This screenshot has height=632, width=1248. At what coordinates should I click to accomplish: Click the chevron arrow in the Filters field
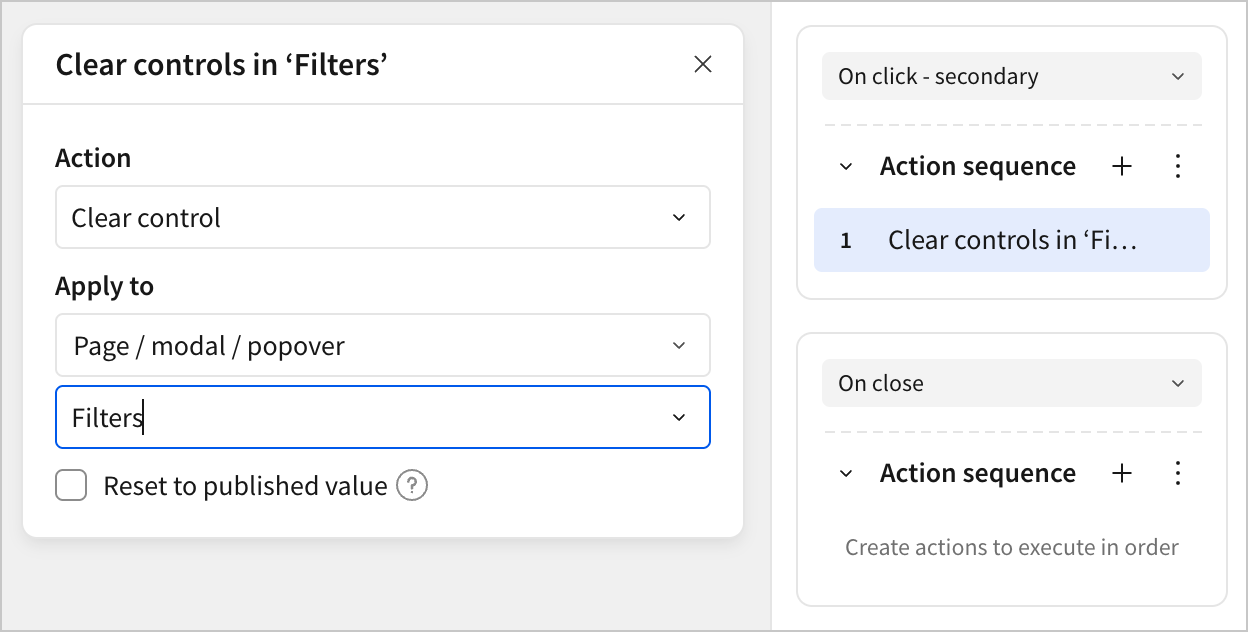click(x=679, y=417)
